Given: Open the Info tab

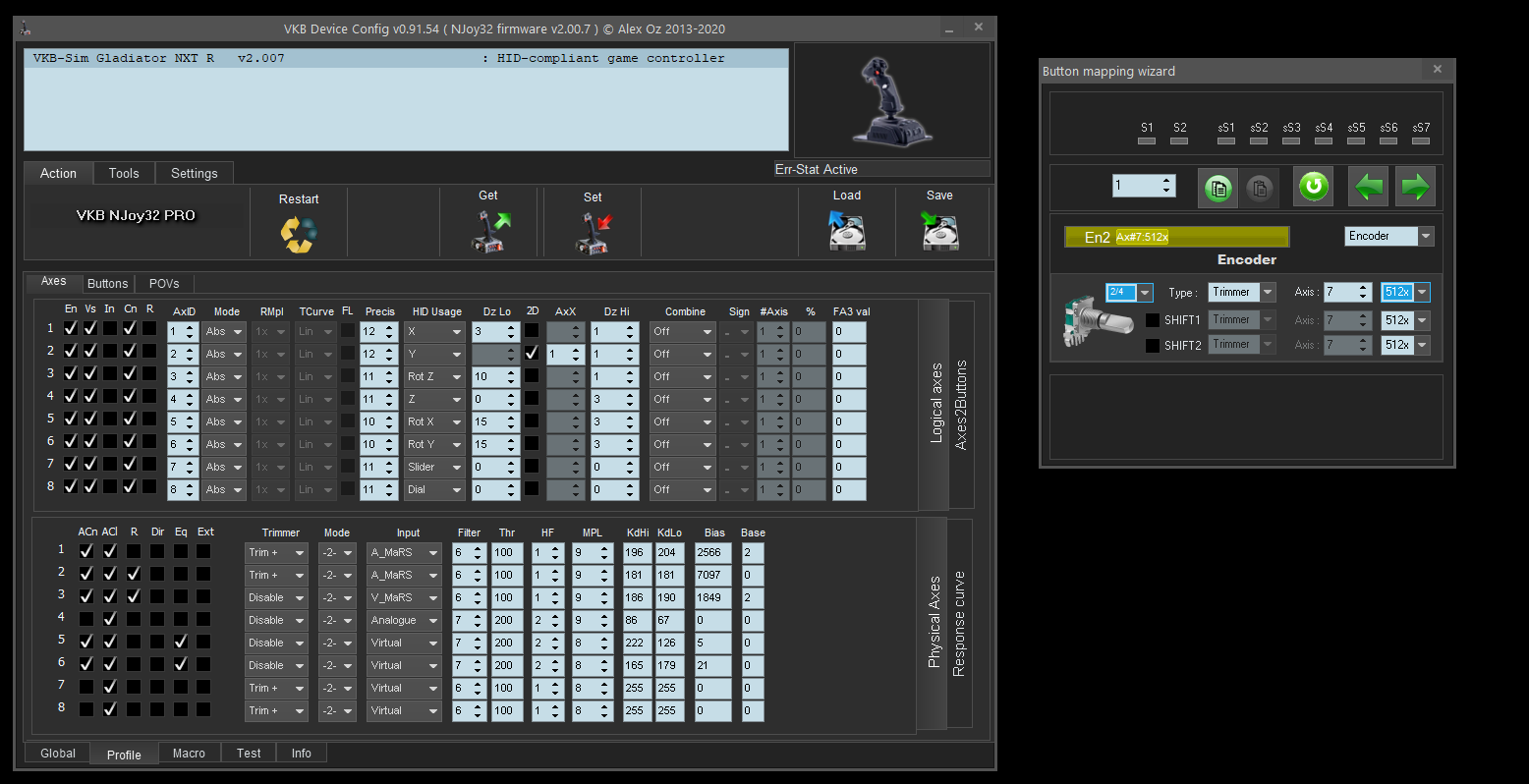Looking at the screenshot, I should pos(302,754).
